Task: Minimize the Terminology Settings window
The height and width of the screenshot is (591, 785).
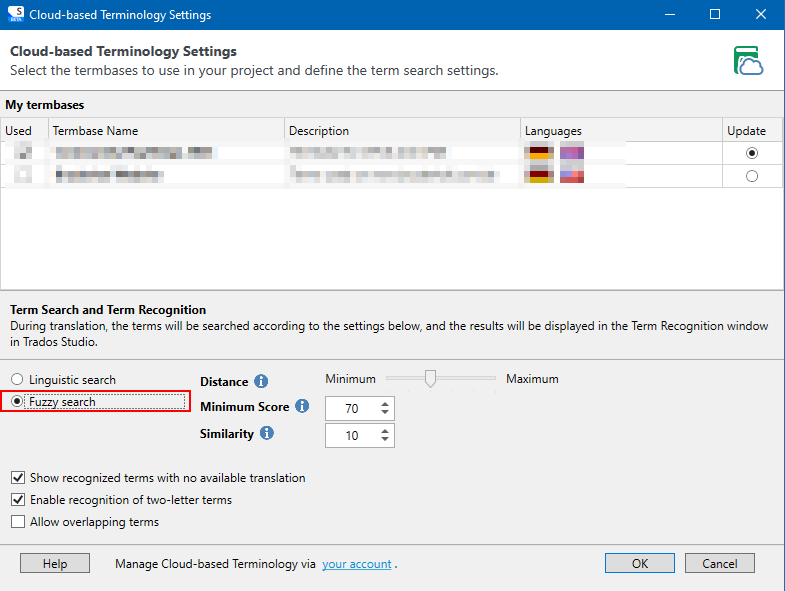Action: 670,15
